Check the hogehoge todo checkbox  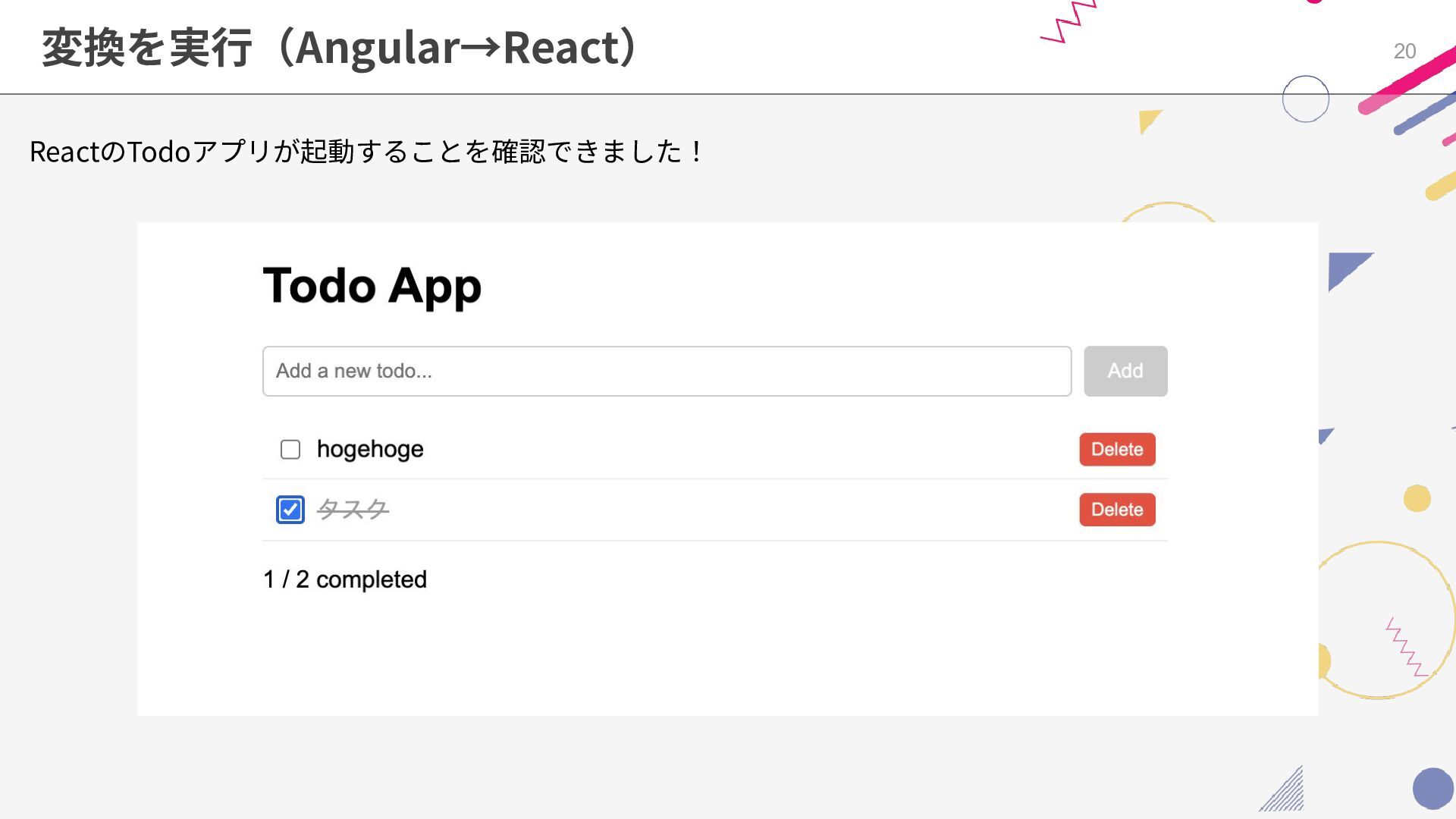[290, 450]
